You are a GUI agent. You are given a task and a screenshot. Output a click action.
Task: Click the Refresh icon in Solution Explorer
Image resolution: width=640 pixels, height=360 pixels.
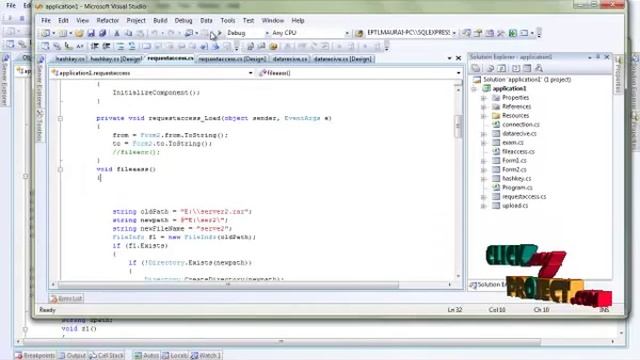click(x=502, y=68)
